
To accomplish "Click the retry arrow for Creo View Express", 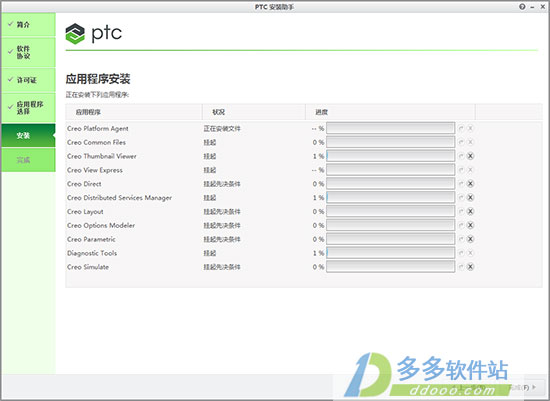I will tap(461, 170).
